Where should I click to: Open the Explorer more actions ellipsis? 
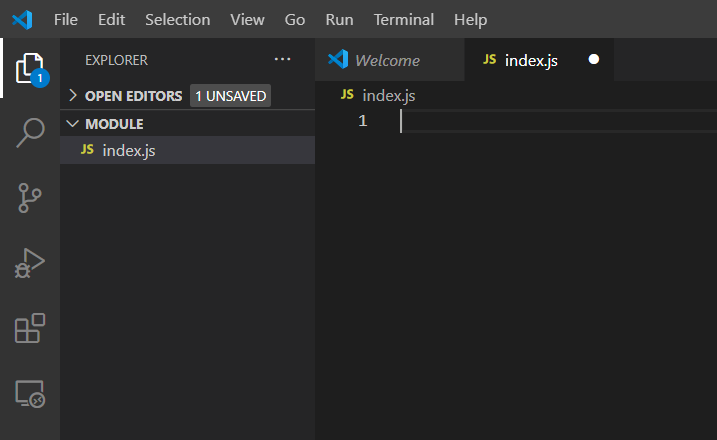pyautogui.click(x=282, y=60)
